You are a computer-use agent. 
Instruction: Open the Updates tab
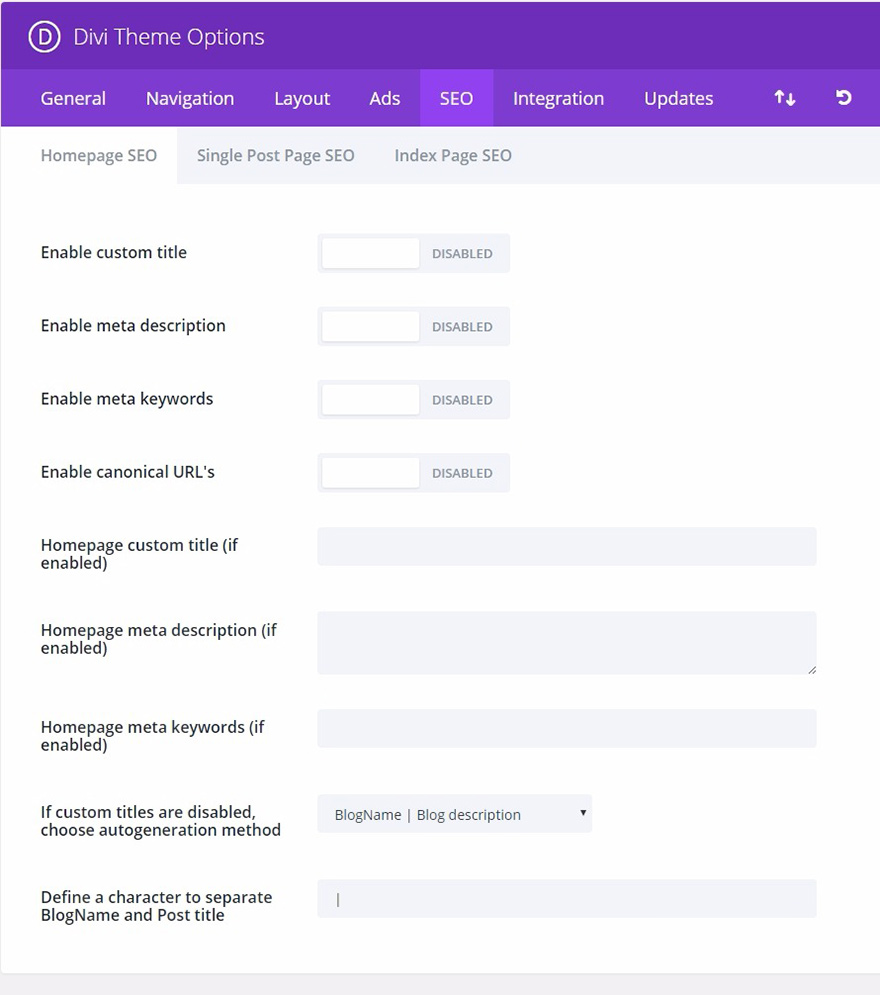point(678,97)
